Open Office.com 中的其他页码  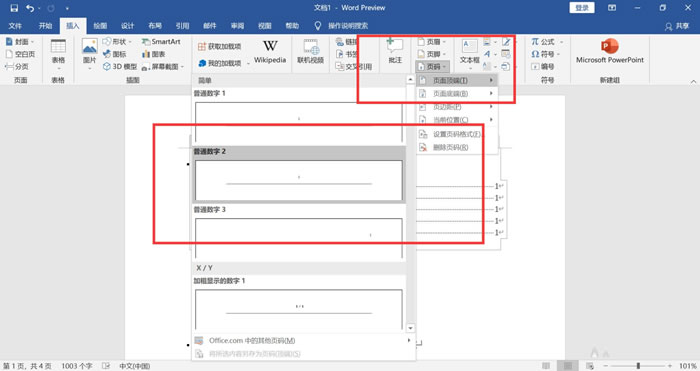point(303,341)
